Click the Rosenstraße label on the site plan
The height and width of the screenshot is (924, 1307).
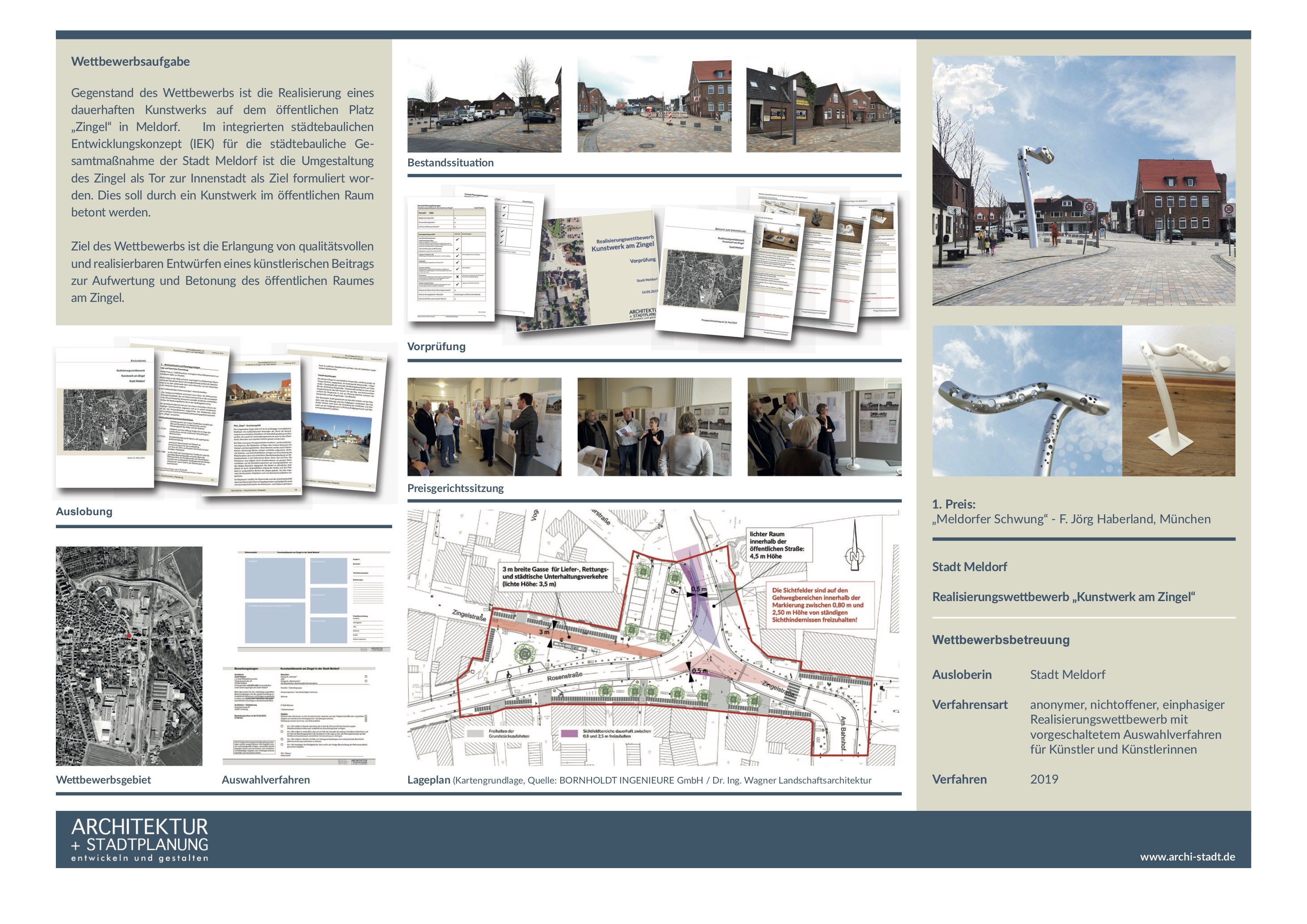point(564,676)
